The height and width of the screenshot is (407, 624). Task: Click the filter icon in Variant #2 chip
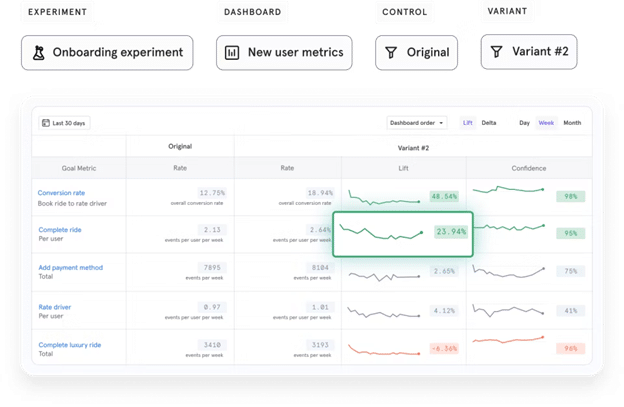click(x=495, y=51)
